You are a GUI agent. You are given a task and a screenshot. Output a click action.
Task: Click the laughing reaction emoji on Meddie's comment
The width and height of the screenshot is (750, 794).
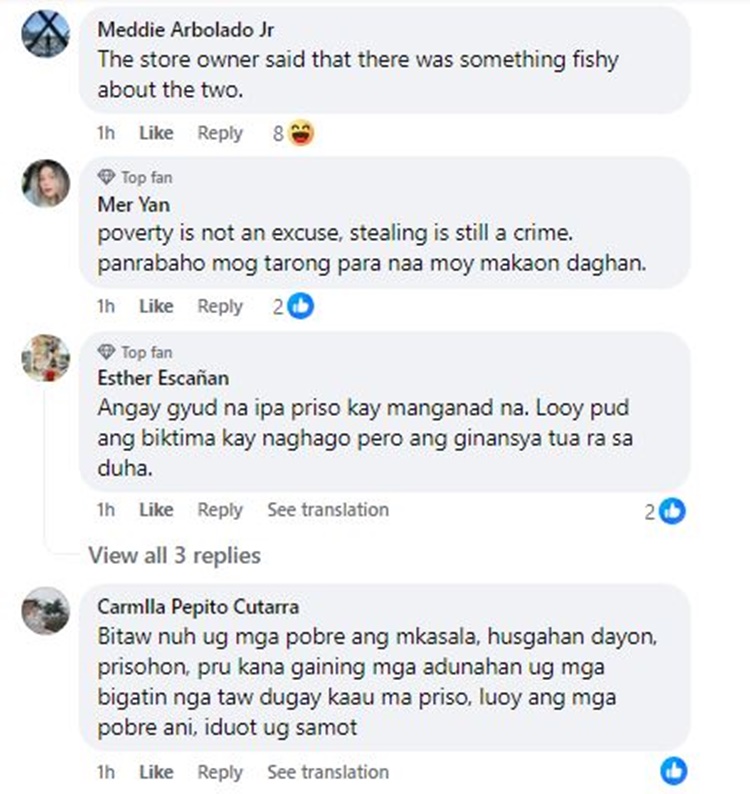click(301, 133)
